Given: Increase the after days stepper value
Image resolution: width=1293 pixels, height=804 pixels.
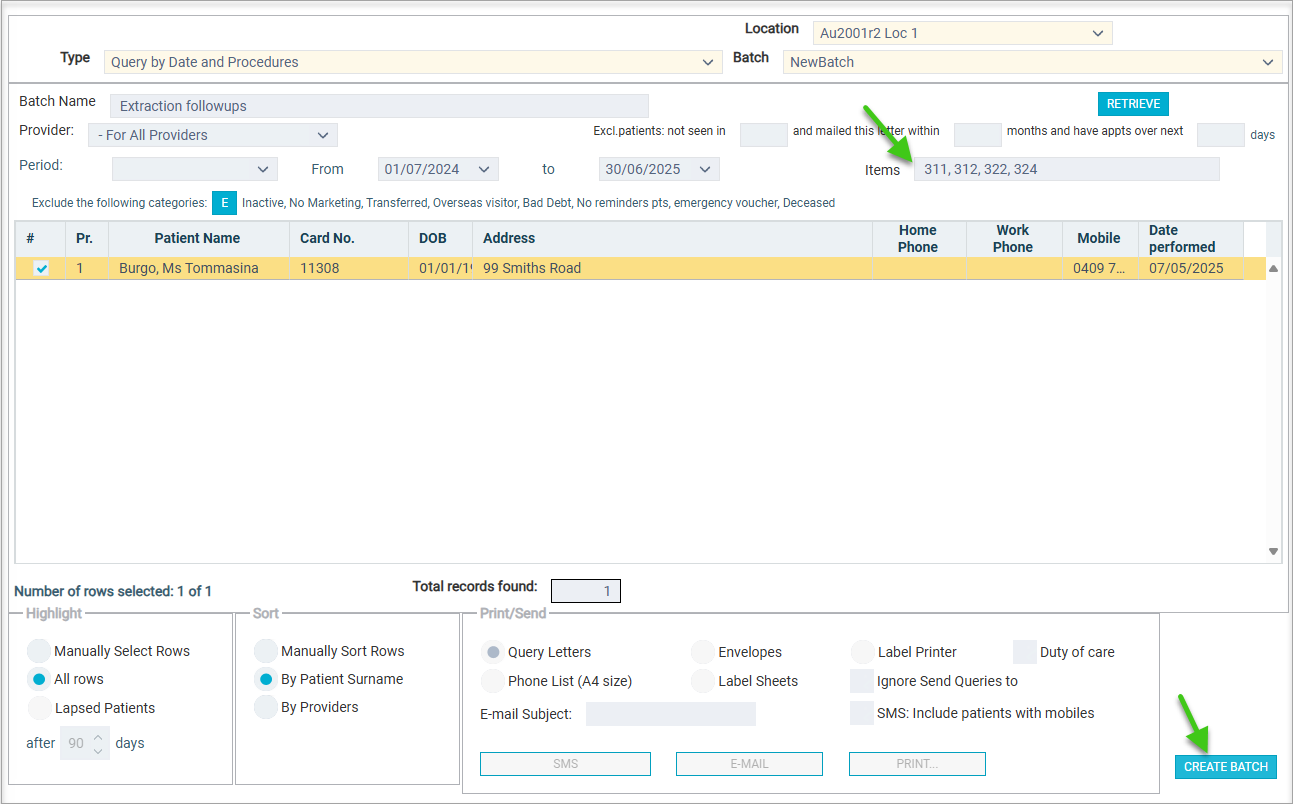Looking at the screenshot, I should 98,738.
